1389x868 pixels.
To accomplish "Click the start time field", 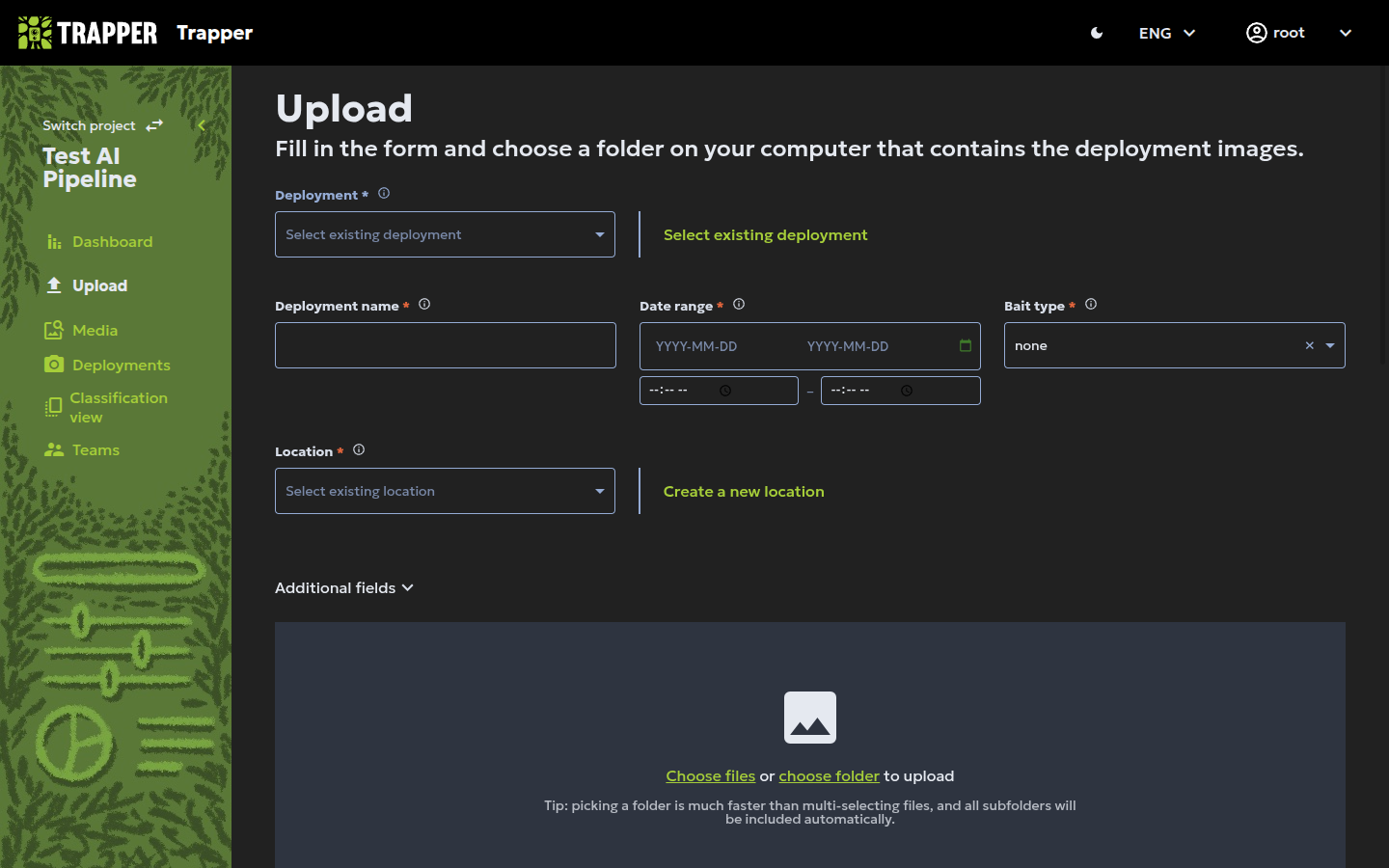I will click(x=719, y=391).
